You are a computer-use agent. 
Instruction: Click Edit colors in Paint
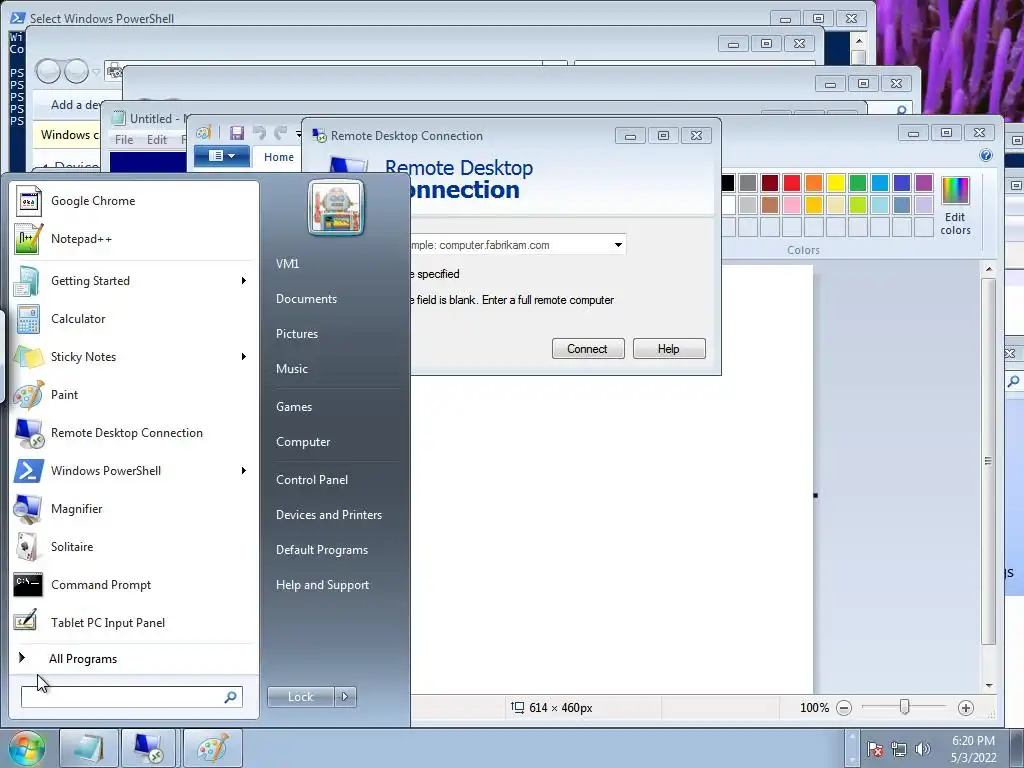pos(955,205)
